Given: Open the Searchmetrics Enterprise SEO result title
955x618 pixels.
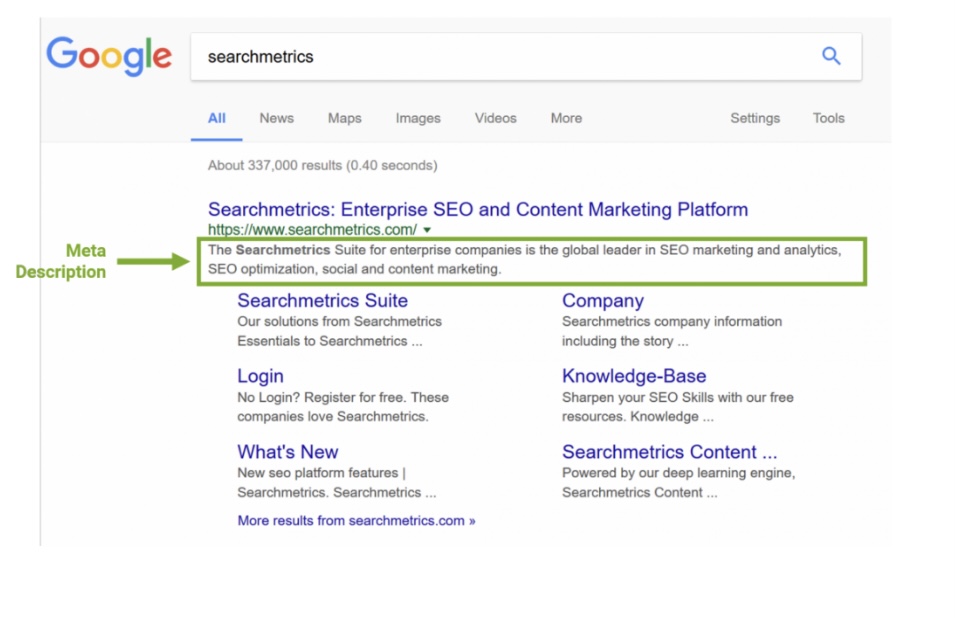Looking at the screenshot, I should point(477,210).
